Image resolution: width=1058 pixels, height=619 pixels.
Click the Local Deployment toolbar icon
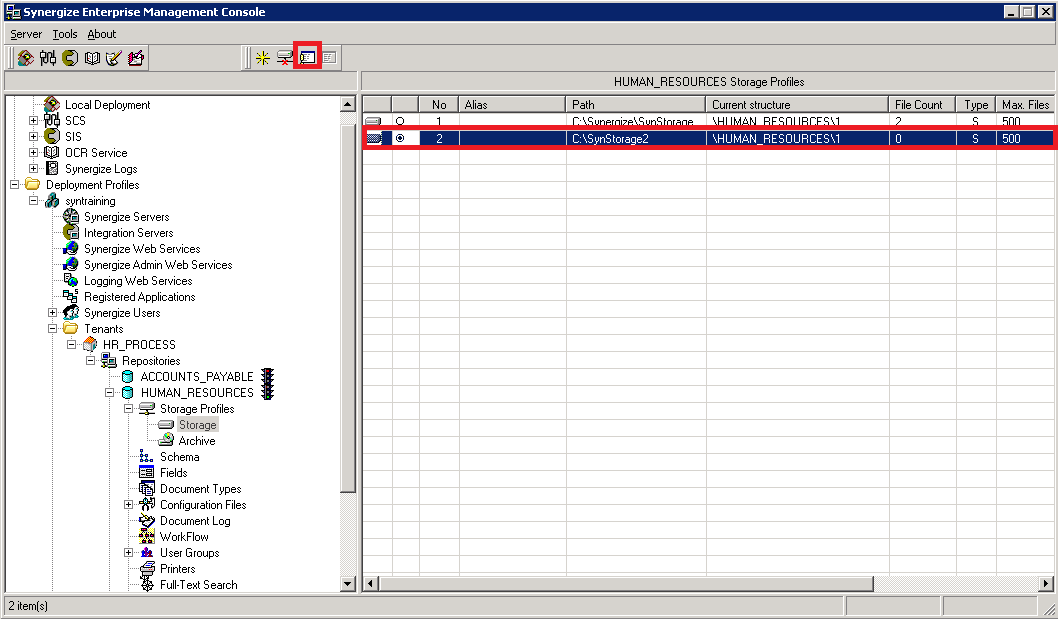[26, 58]
